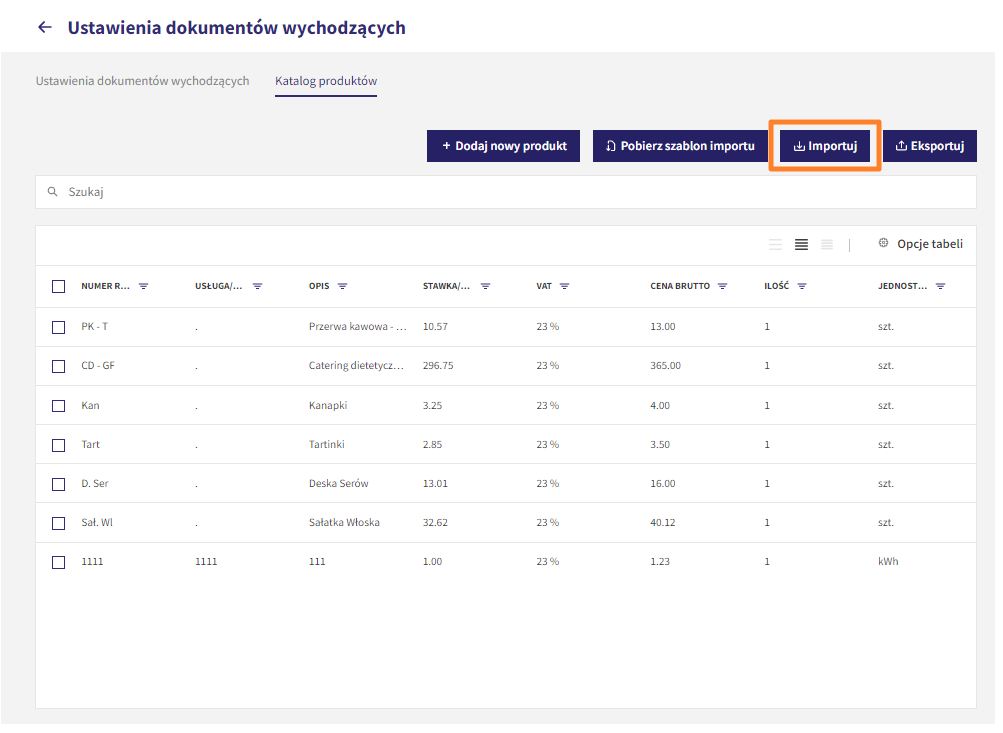Click the Catering dietetycz... description cell
The image size is (1003, 733).
click(356, 366)
